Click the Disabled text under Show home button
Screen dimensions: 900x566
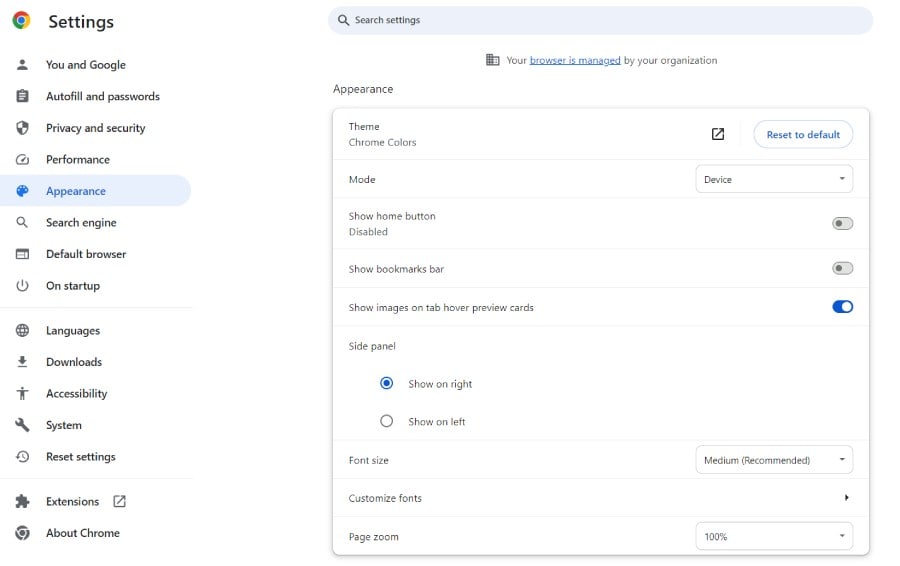[x=368, y=232]
